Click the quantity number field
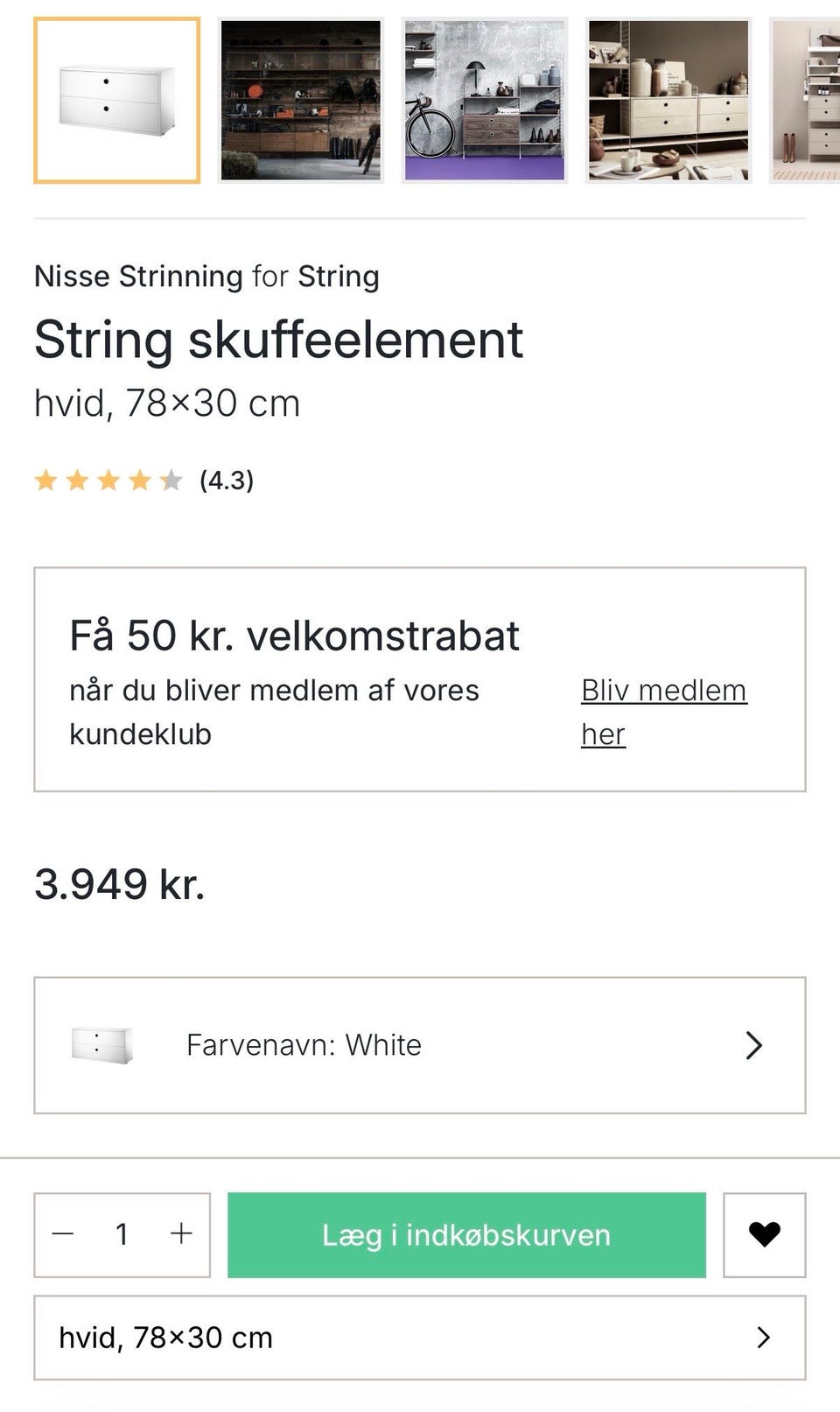 pyautogui.click(x=122, y=1234)
